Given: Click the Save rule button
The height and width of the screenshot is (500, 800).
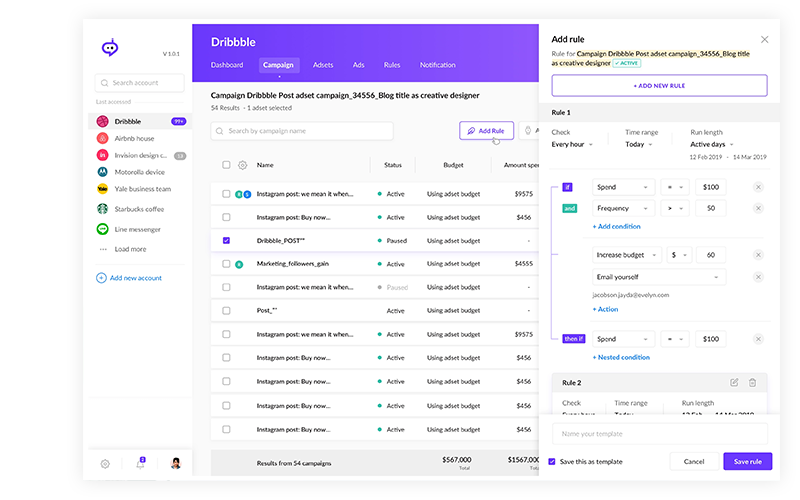Looking at the screenshot, I should tap(747, 461).
